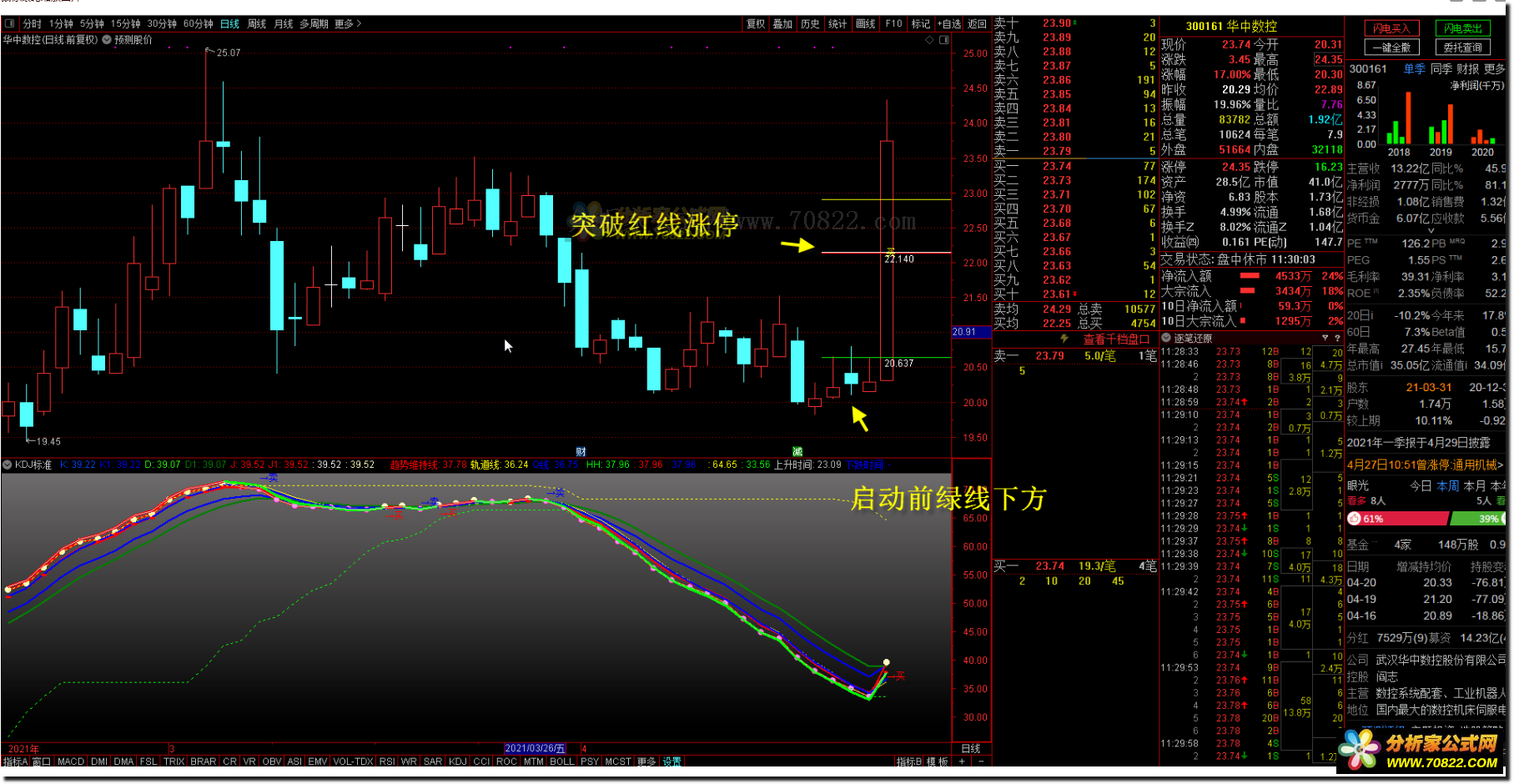Click the 模板 template button
Viewport: 1514px width, 784px height.
point(938,761)
